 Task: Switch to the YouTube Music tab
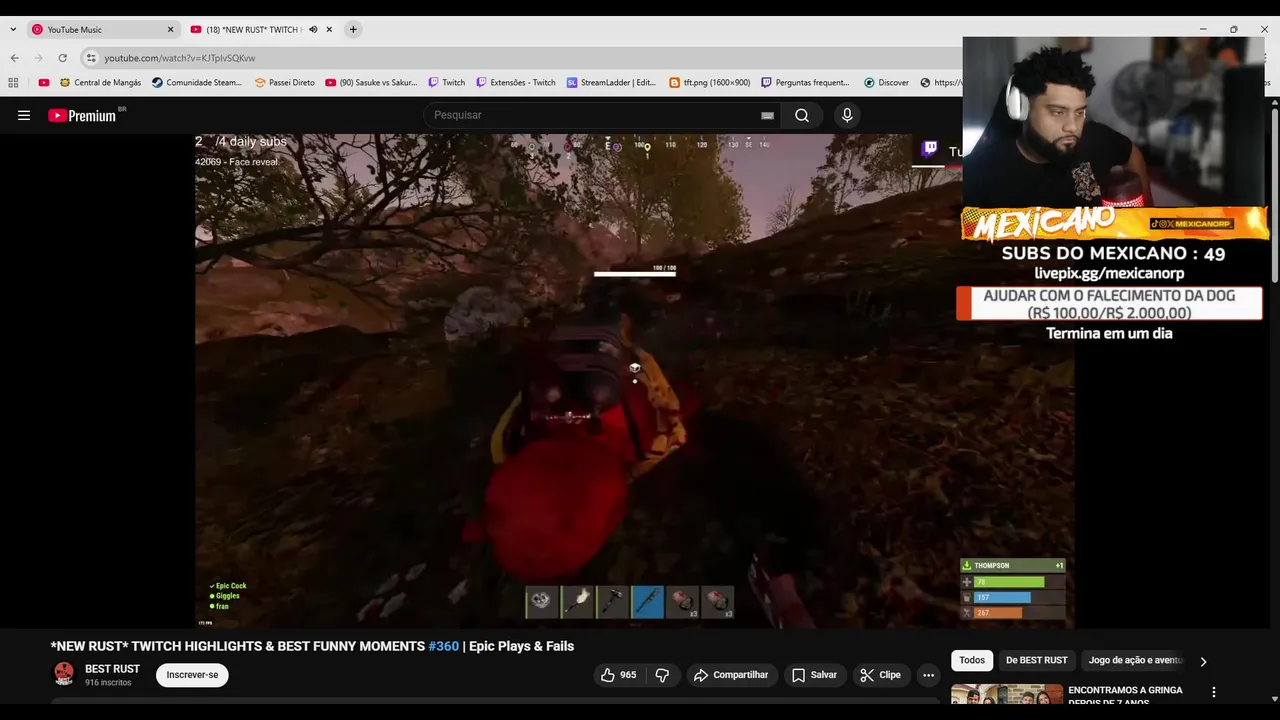click(x=102, y=29)
